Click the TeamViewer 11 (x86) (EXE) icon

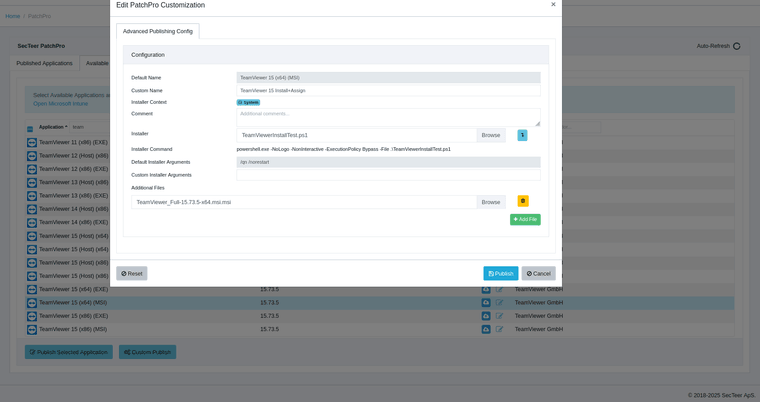point(32,143)
